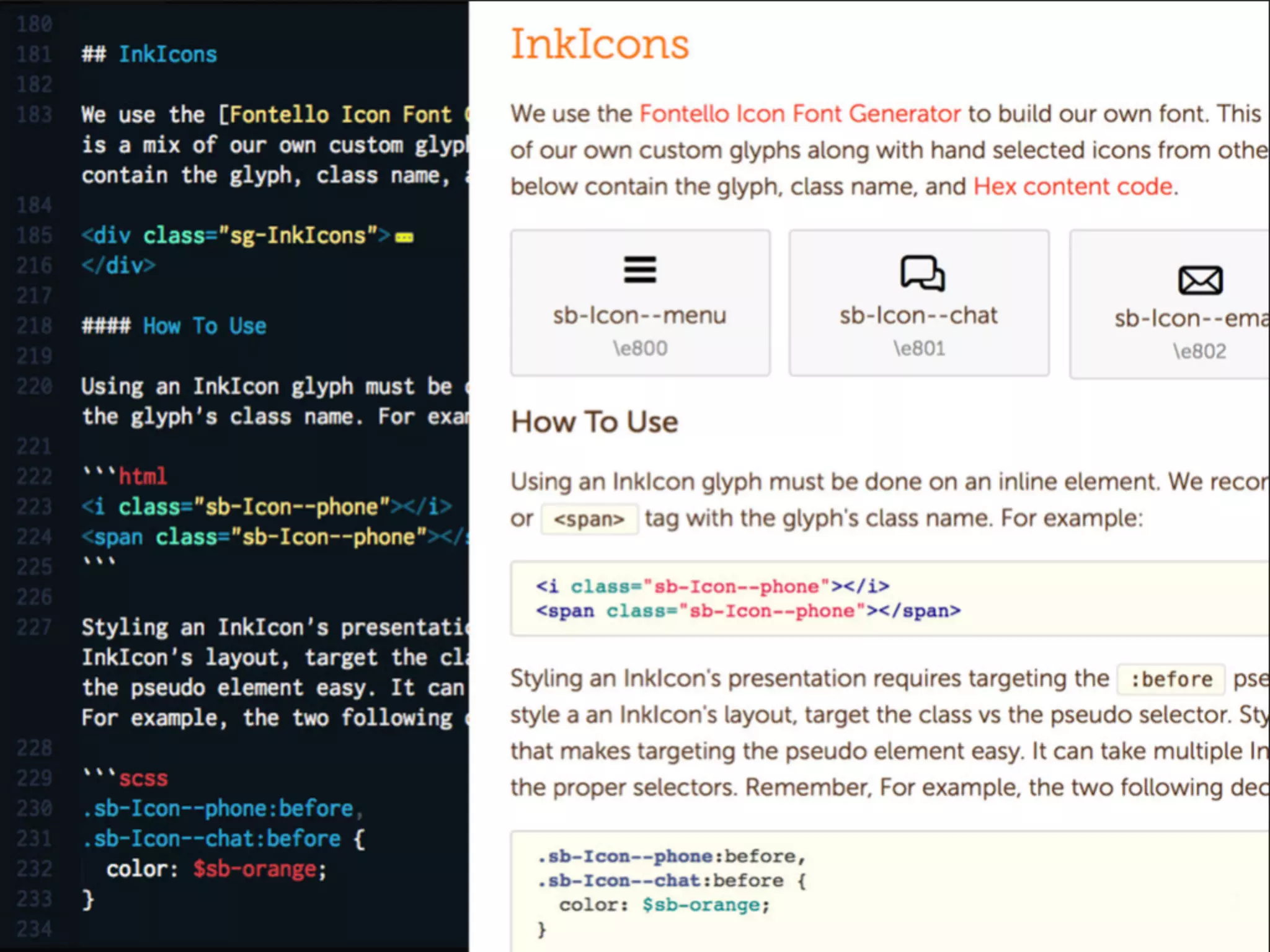1270x952 pixels.
Task: Click line number 185 in editor gutter
Action: point(34,236)
